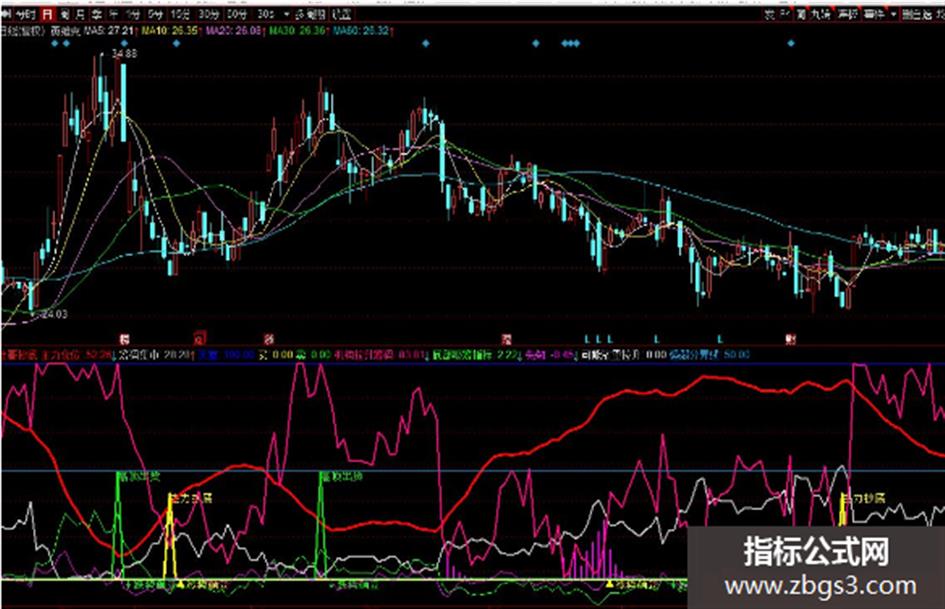Select the 60分 period button
Viewport: 945px width, 609px height.
click(236, 14)
